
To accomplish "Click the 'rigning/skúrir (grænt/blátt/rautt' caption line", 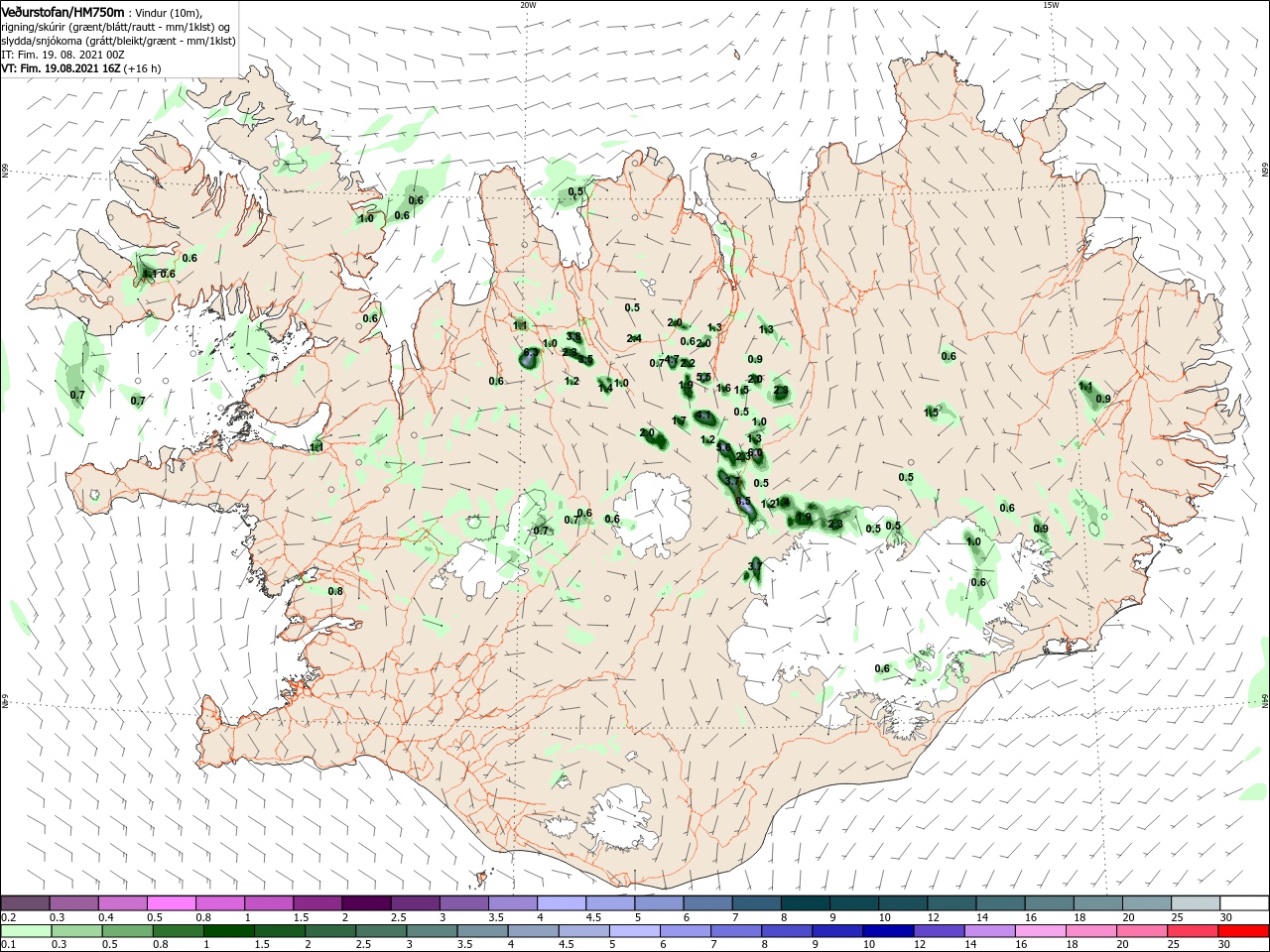I will pos(116,27).
